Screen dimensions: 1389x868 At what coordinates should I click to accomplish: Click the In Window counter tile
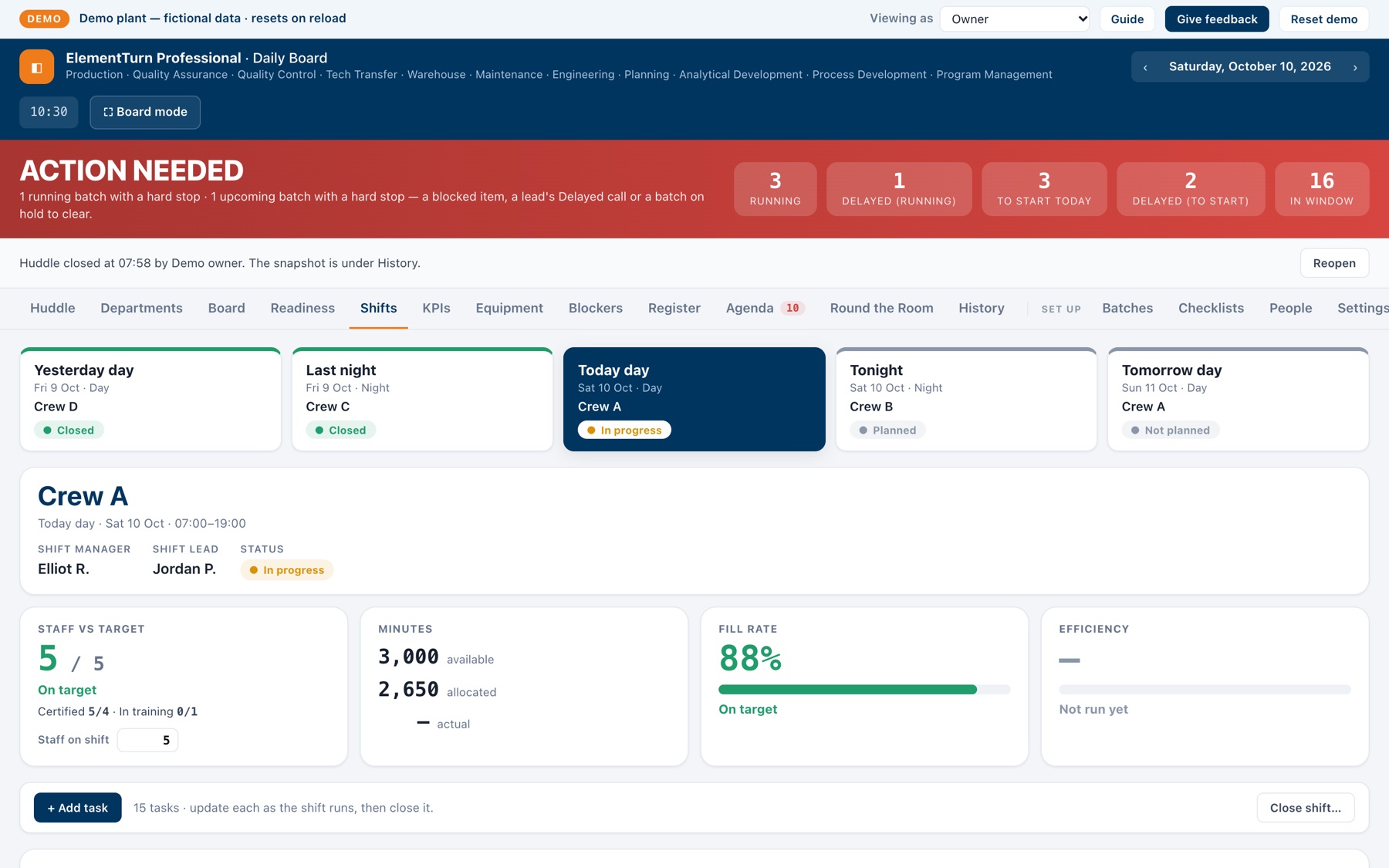click(1322, 189)
